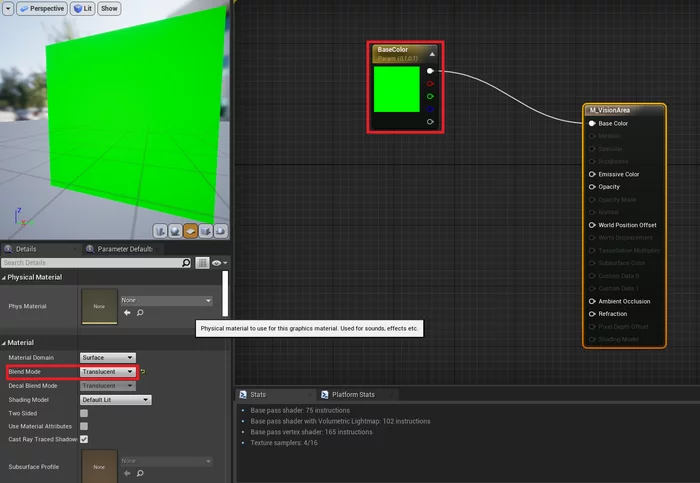Click the disabled Shading Model input pin
The width and height of the screenshot is (700, 483).
point(592,339)
